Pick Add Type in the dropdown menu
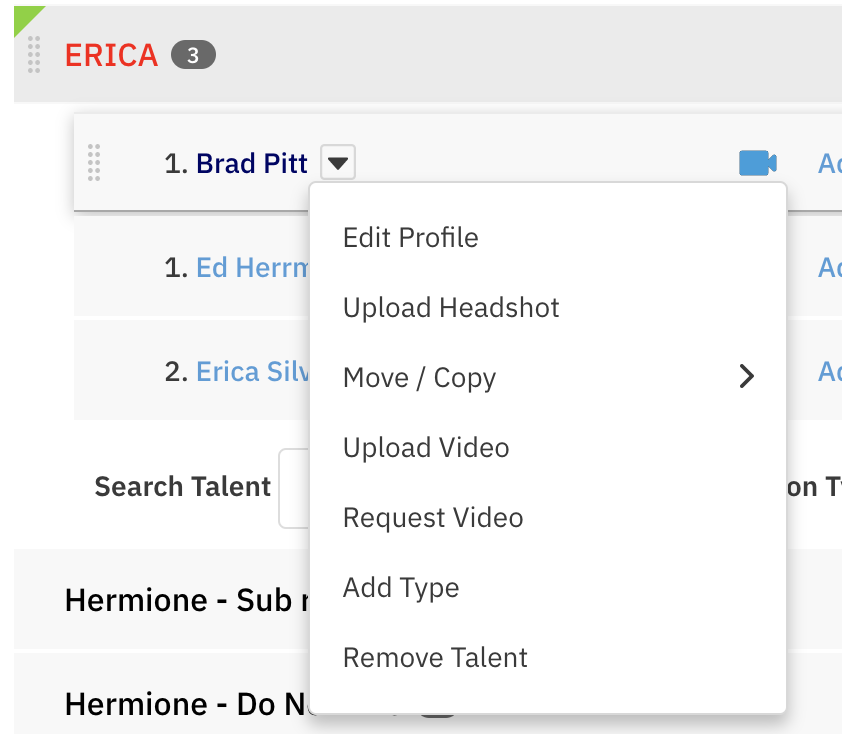The width and height of the screenshot is (842, 734). 401,588
